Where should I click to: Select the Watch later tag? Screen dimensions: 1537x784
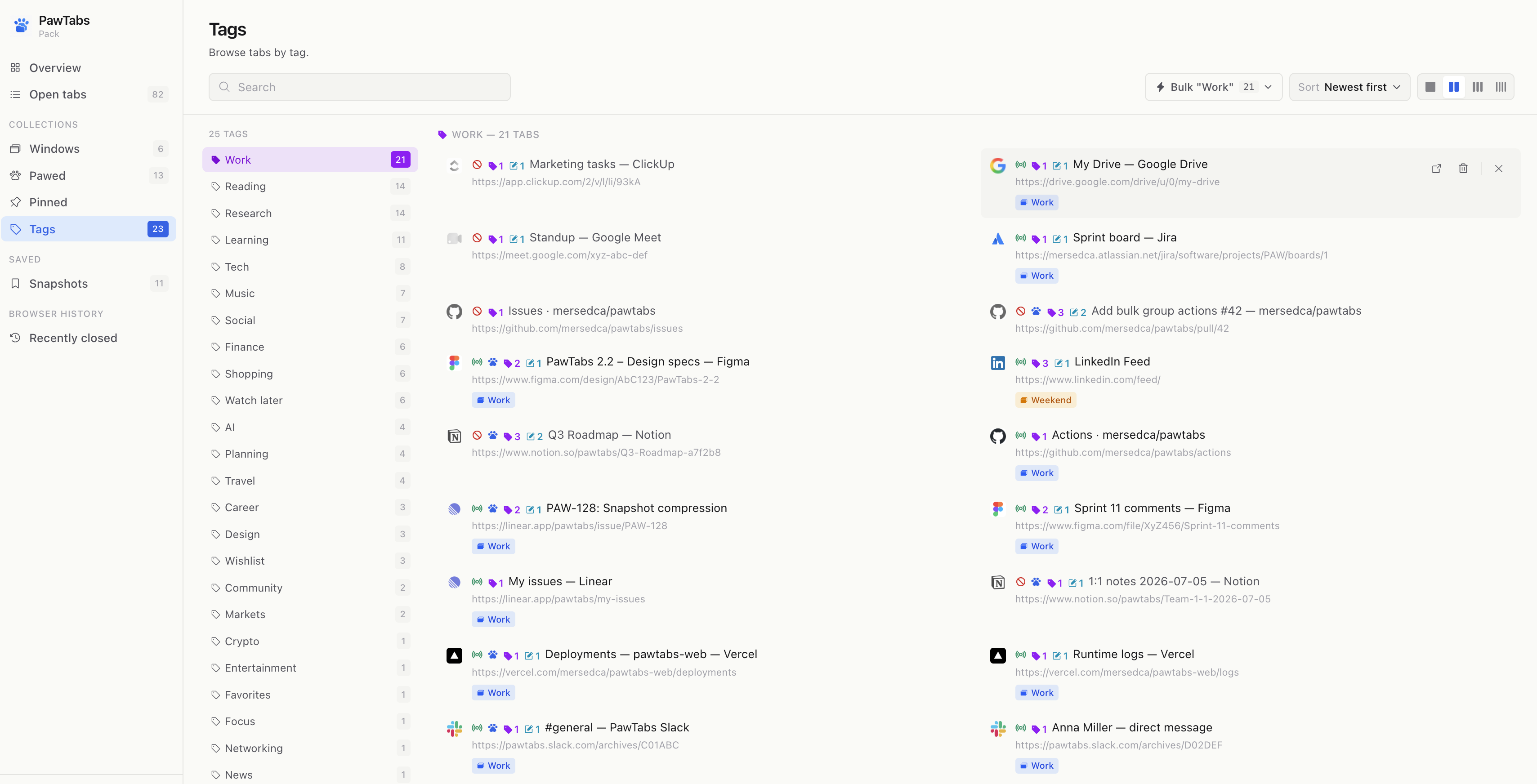310,401
